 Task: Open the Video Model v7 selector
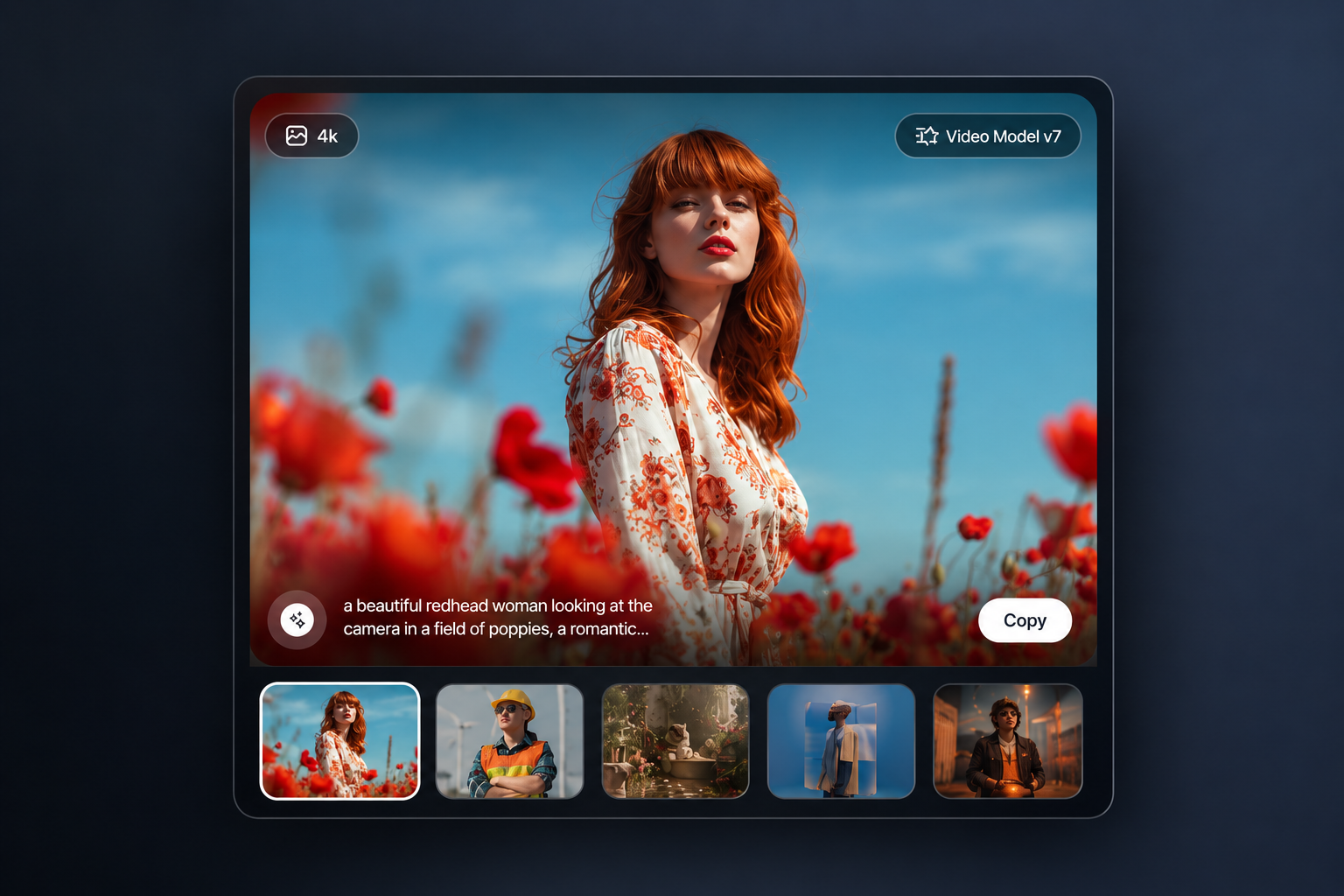click(988, 136)
